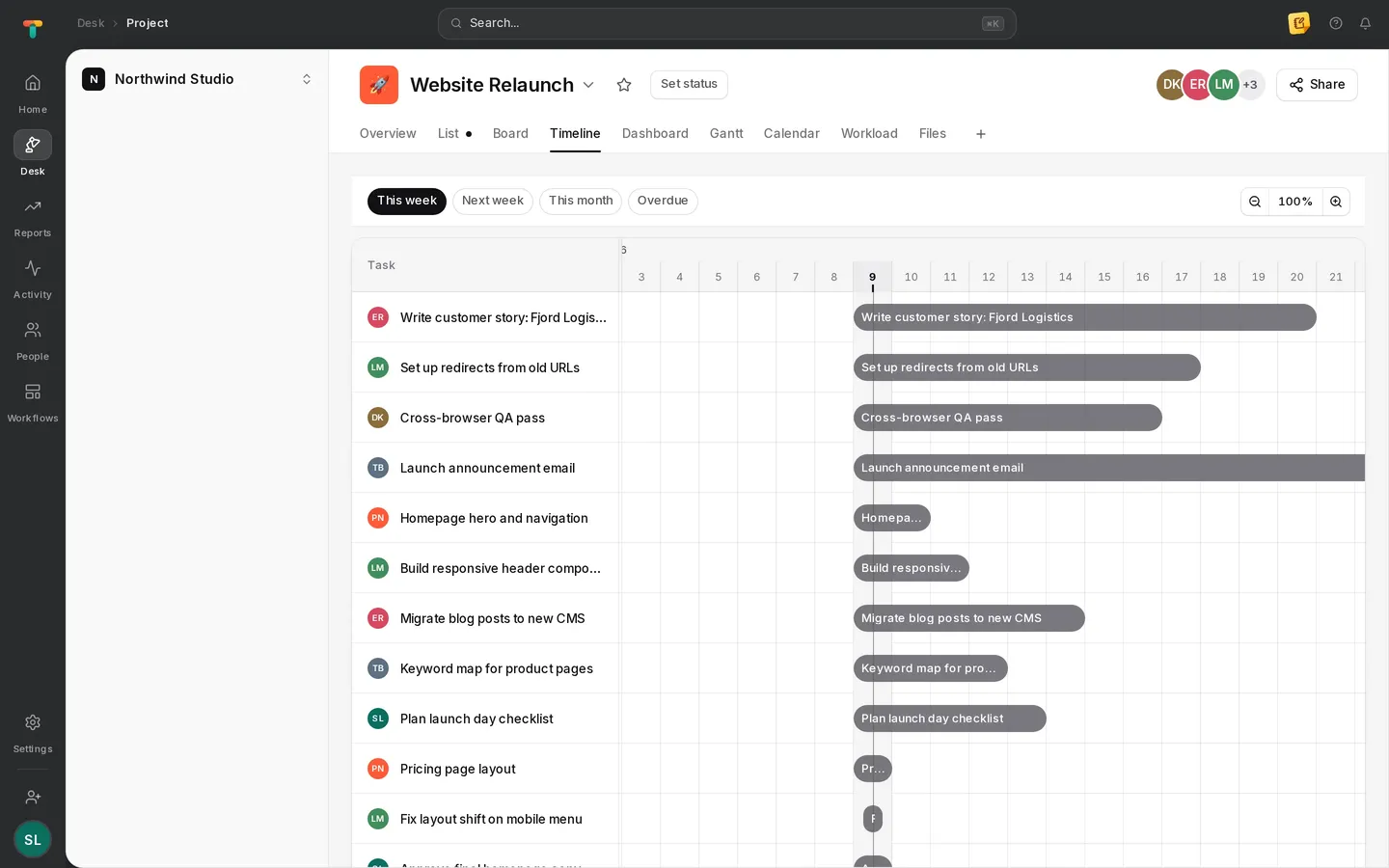Click the app logo icon

[33, 27]
